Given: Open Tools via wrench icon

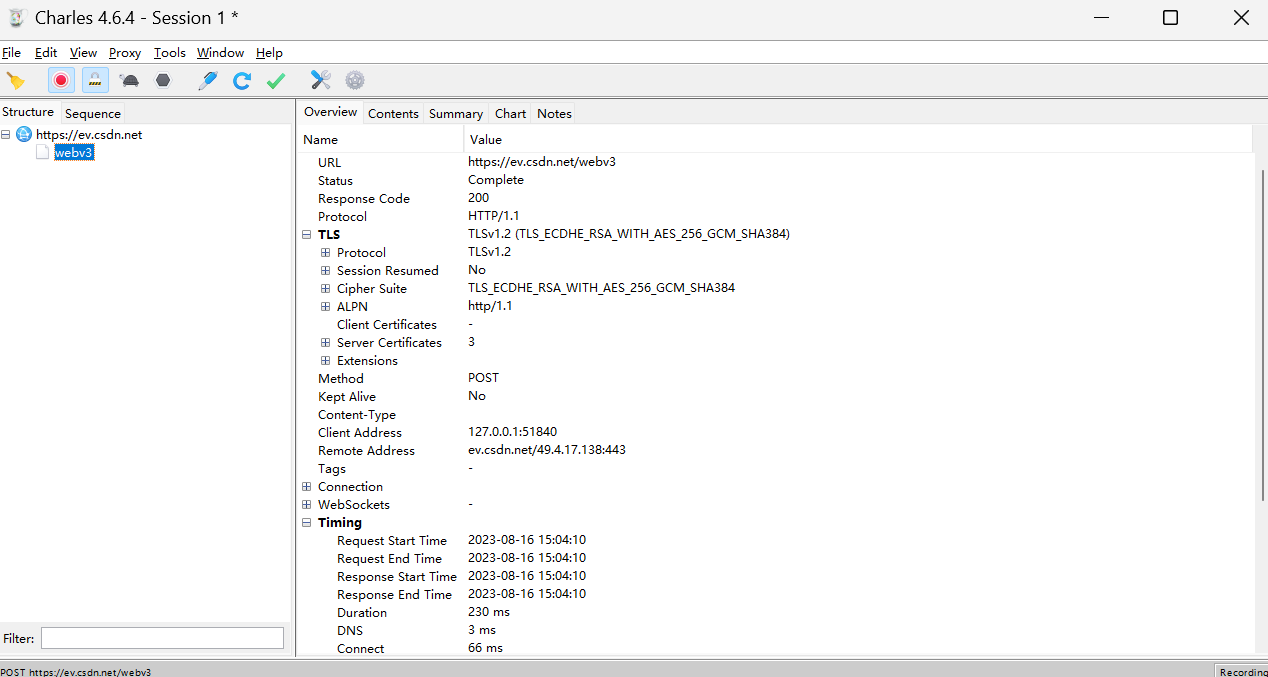Looking at the screenshot, I should [320, 81].
